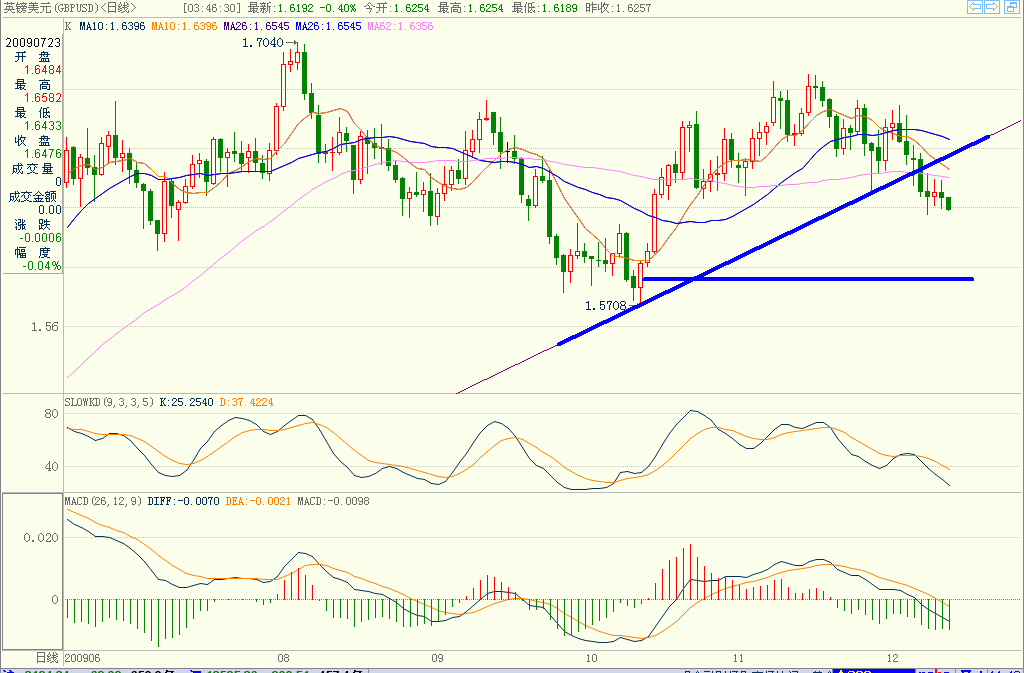Viewport: 1024px width, 673px height.
Task: Click the purple MA26:1.6545 indicator label
Action: [x=256, y=26]
